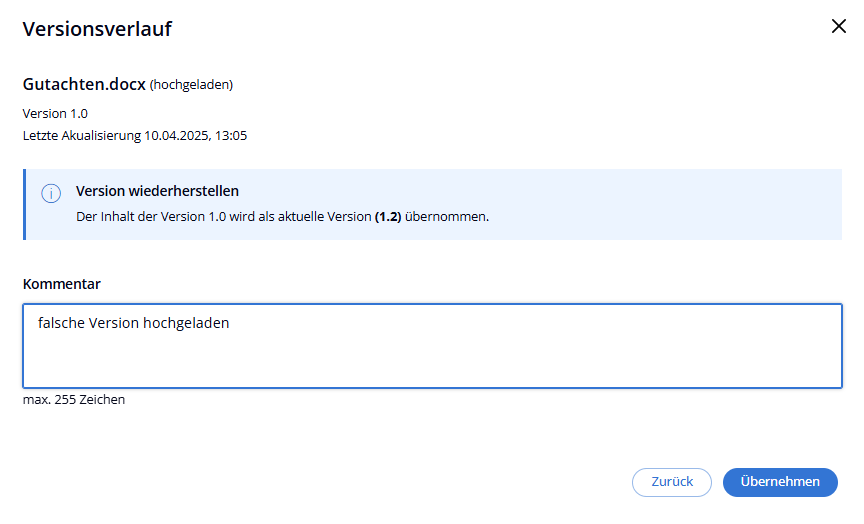Click the (hochgeladen) status label
Viewport: 864px width, 524px height.
191,85
